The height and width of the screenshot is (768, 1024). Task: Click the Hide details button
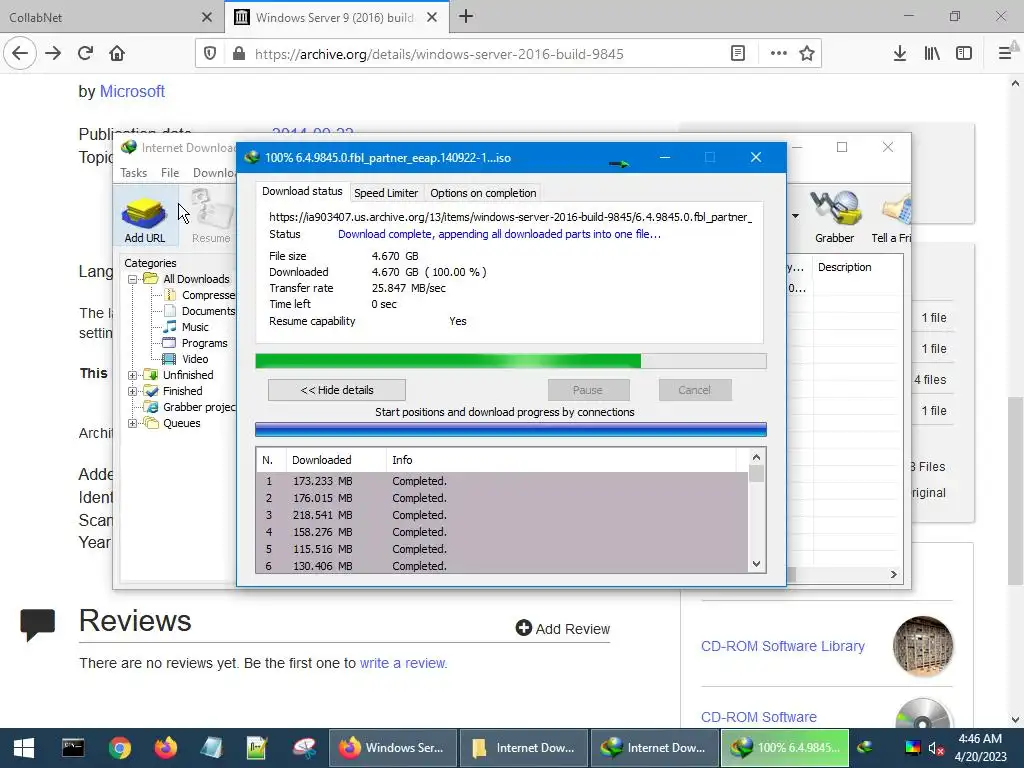click(336, 390)
